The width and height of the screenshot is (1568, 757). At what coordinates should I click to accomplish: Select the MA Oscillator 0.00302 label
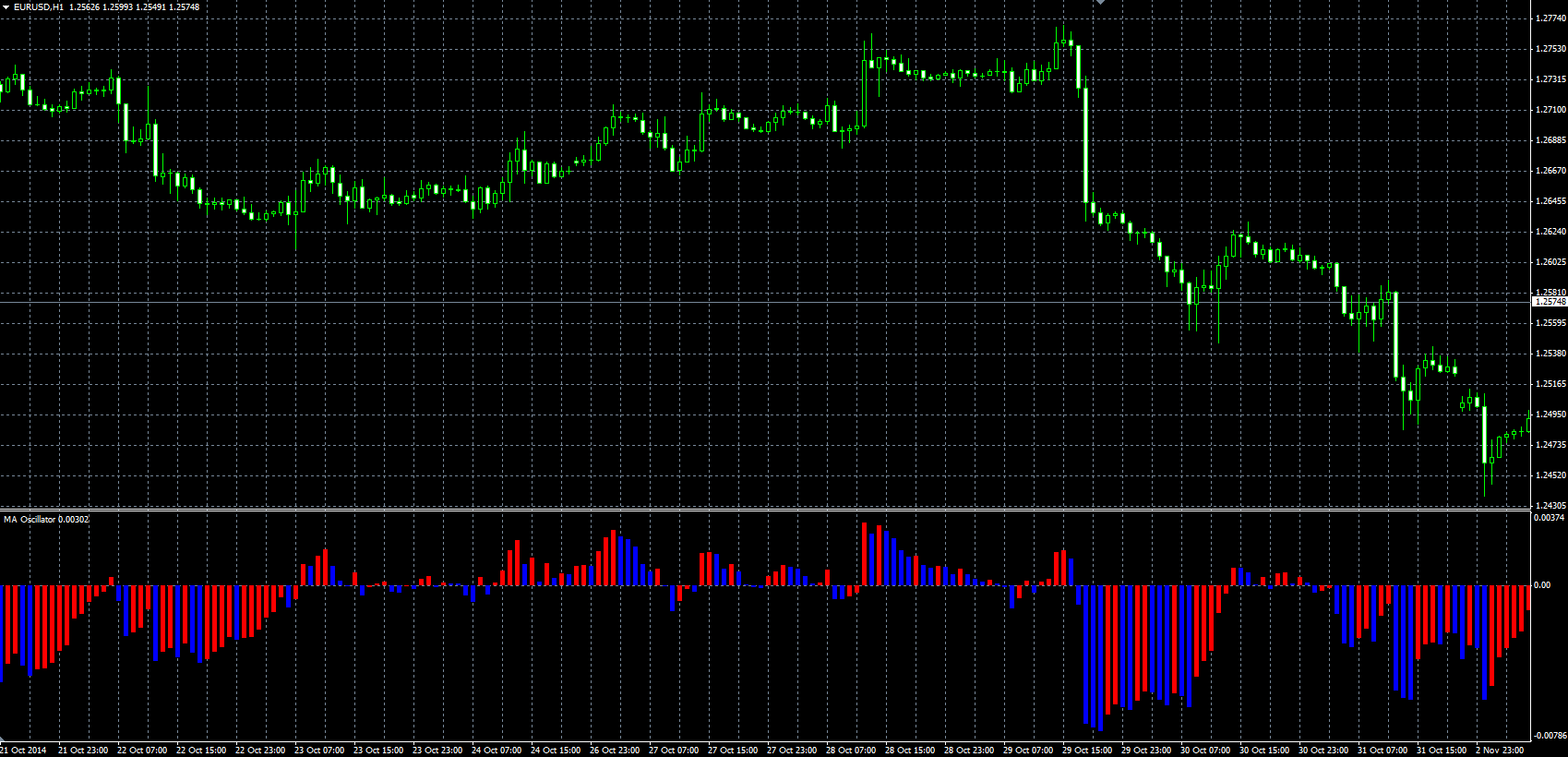[x=46, y=520]
